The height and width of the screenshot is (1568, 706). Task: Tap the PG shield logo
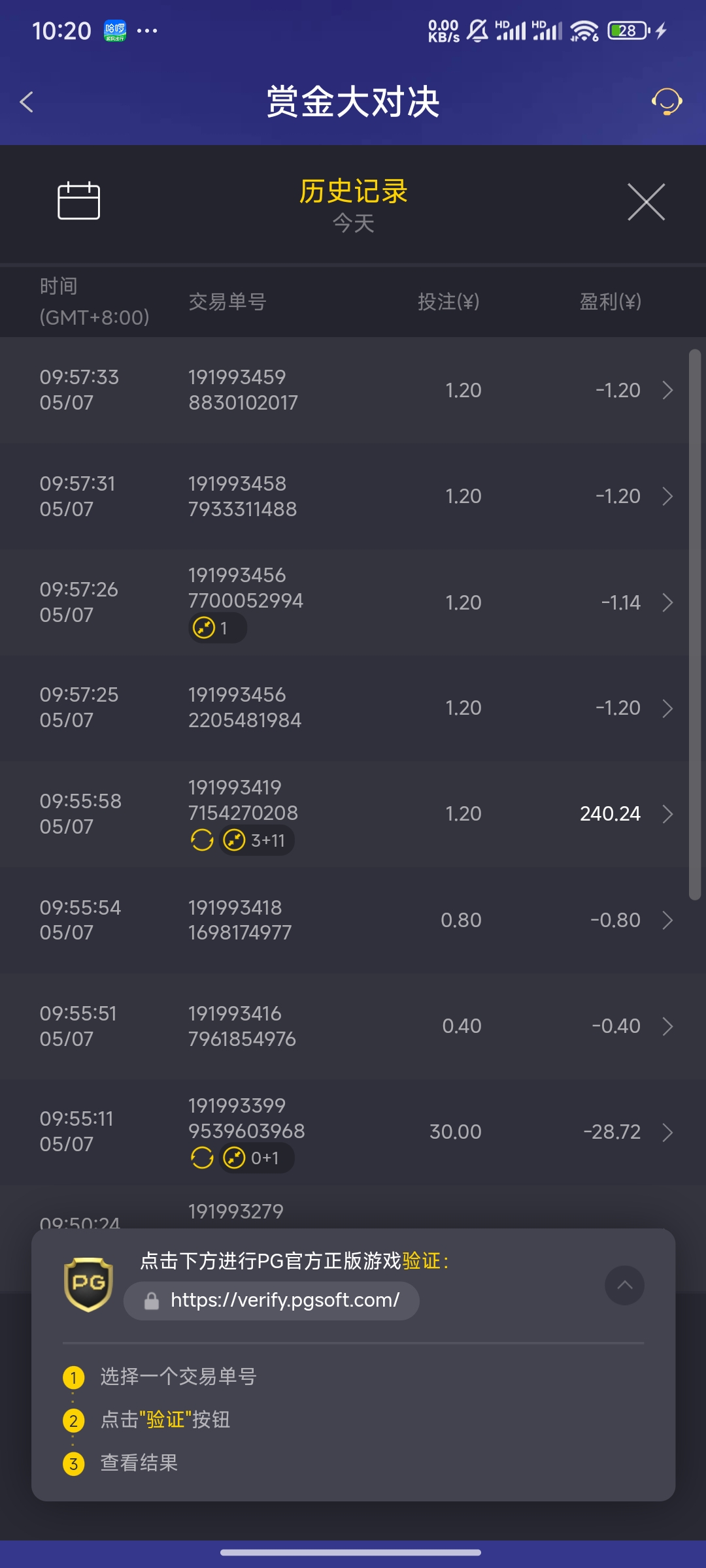point(88,1284)
